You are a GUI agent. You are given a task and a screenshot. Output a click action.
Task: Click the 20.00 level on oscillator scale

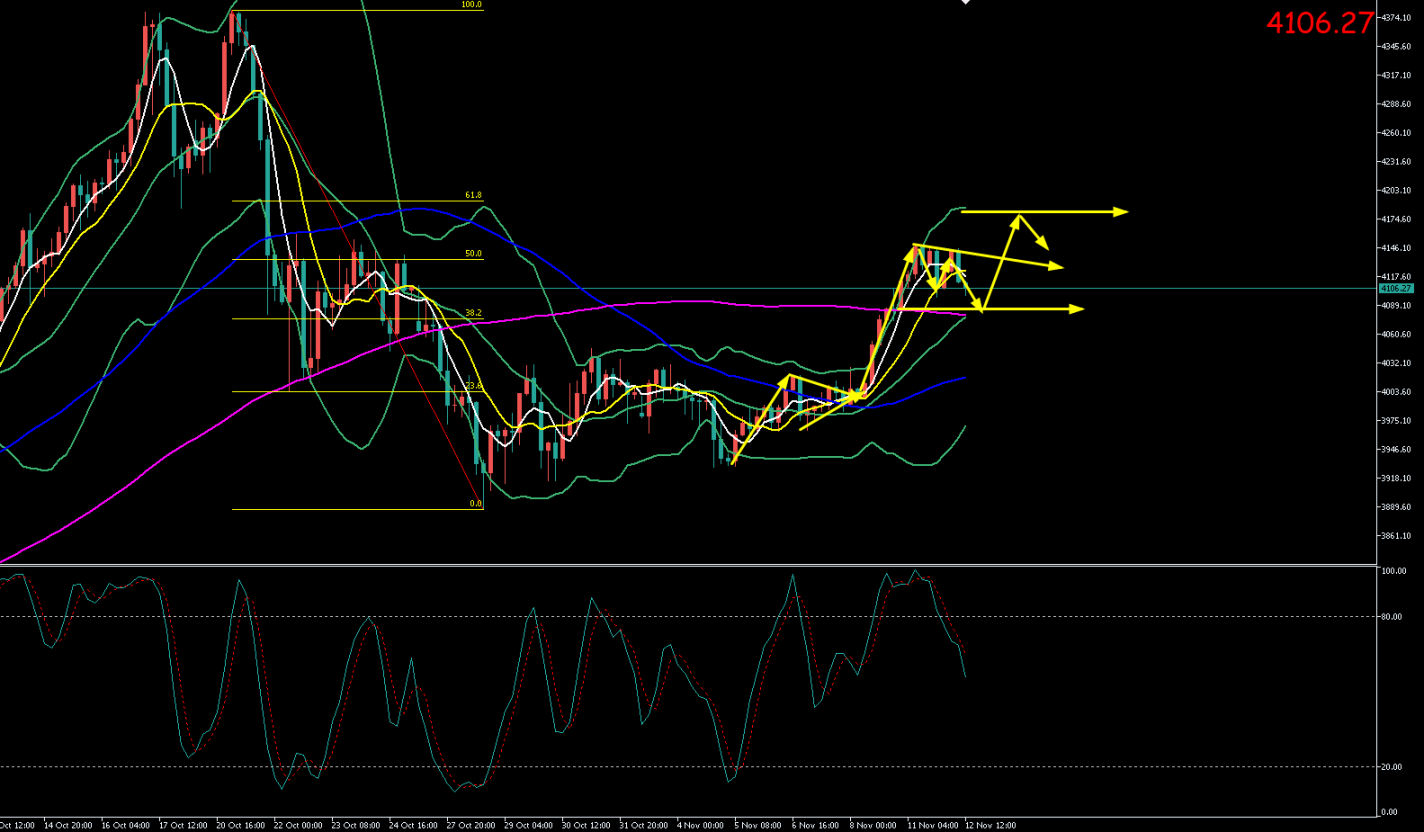pyautogui.click(x=1393, y=767)
